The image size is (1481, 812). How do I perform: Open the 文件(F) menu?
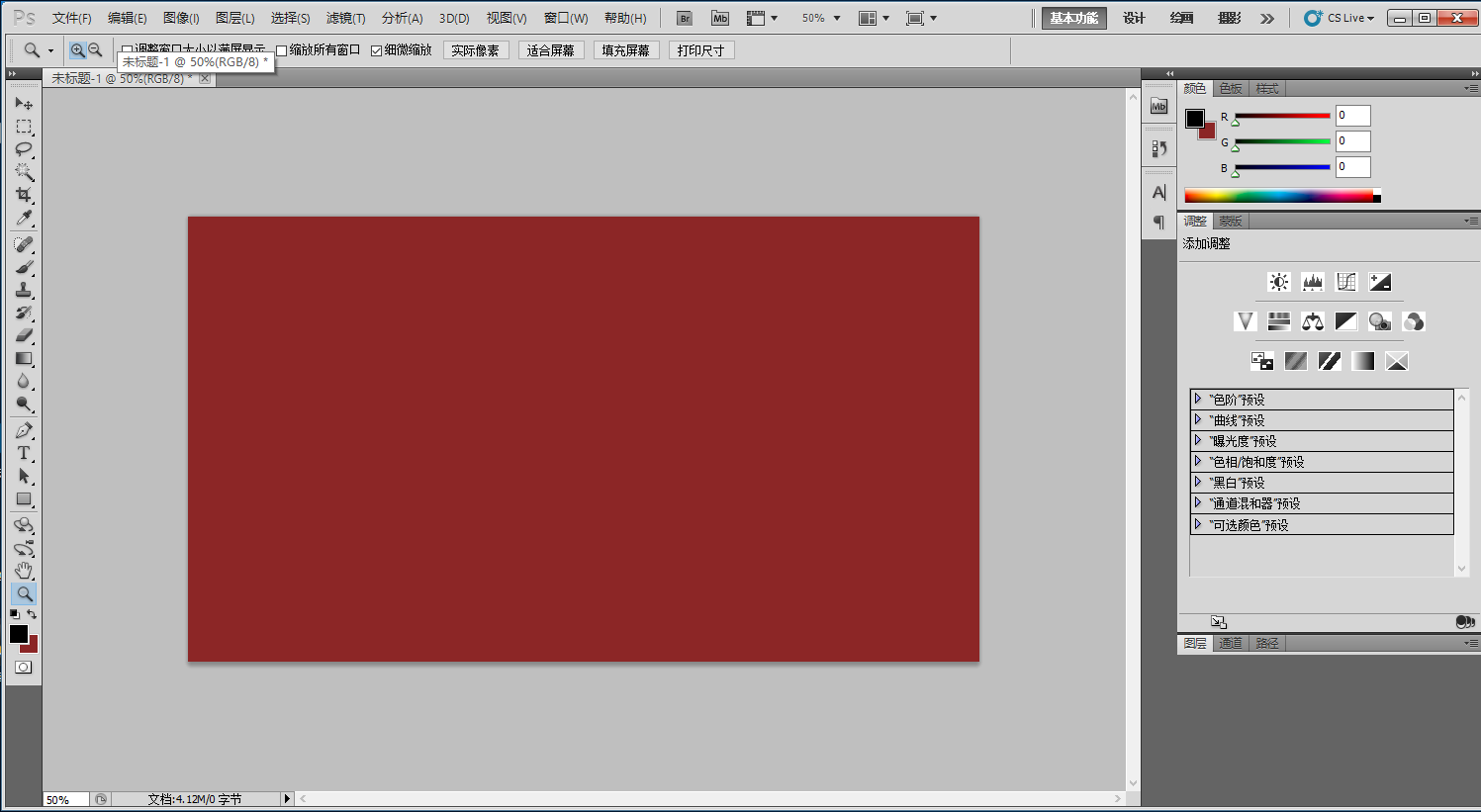pos(71,18)
